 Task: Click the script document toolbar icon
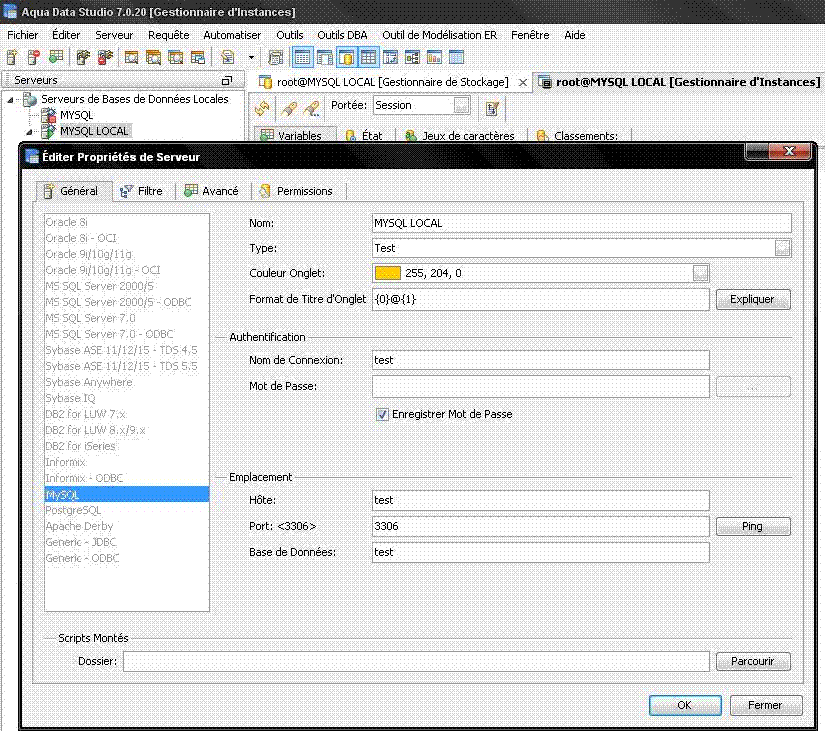click(227, 57)
